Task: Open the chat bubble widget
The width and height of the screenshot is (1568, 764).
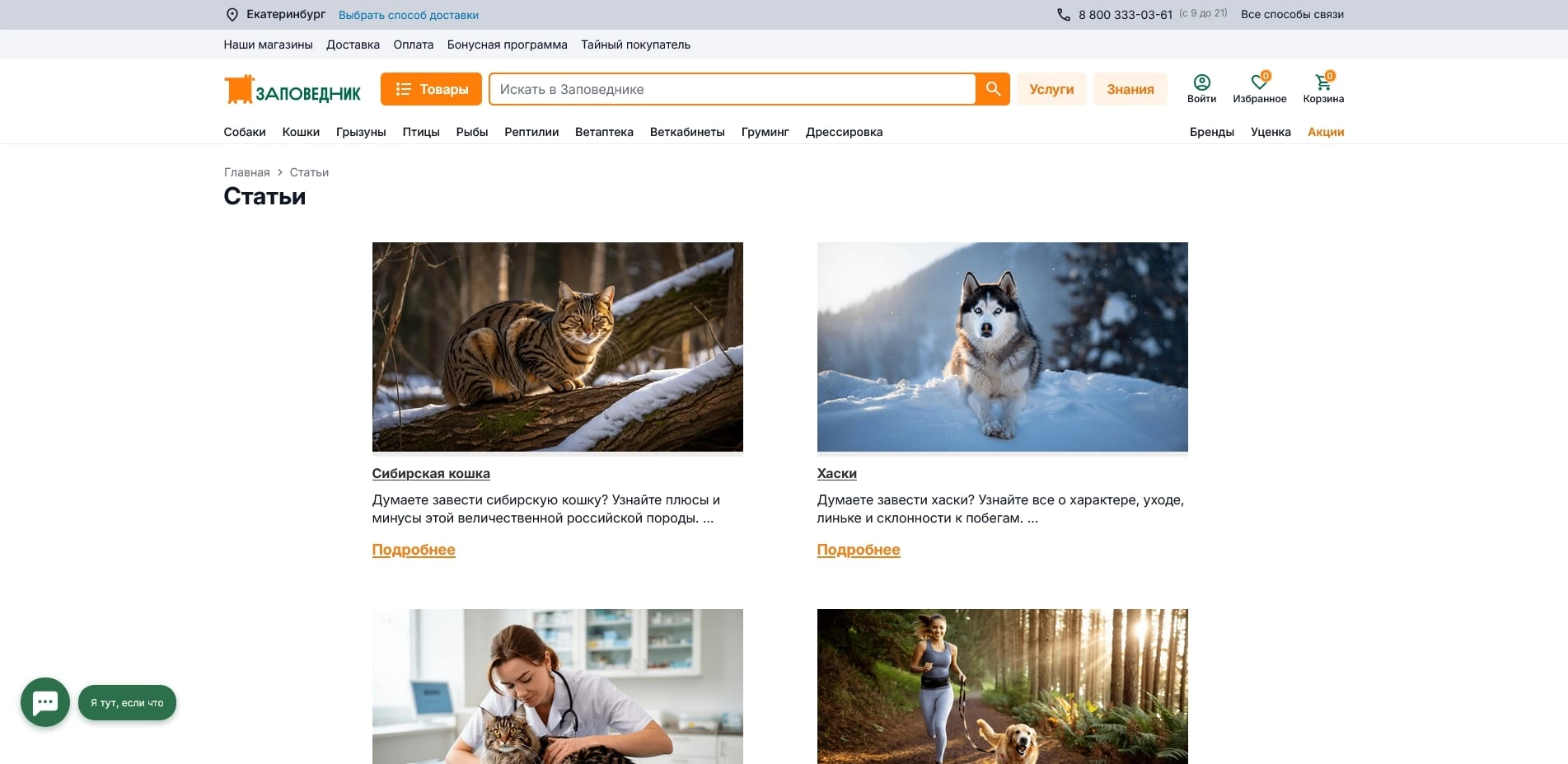Action: pyautogui.click(x=45, y=702)
